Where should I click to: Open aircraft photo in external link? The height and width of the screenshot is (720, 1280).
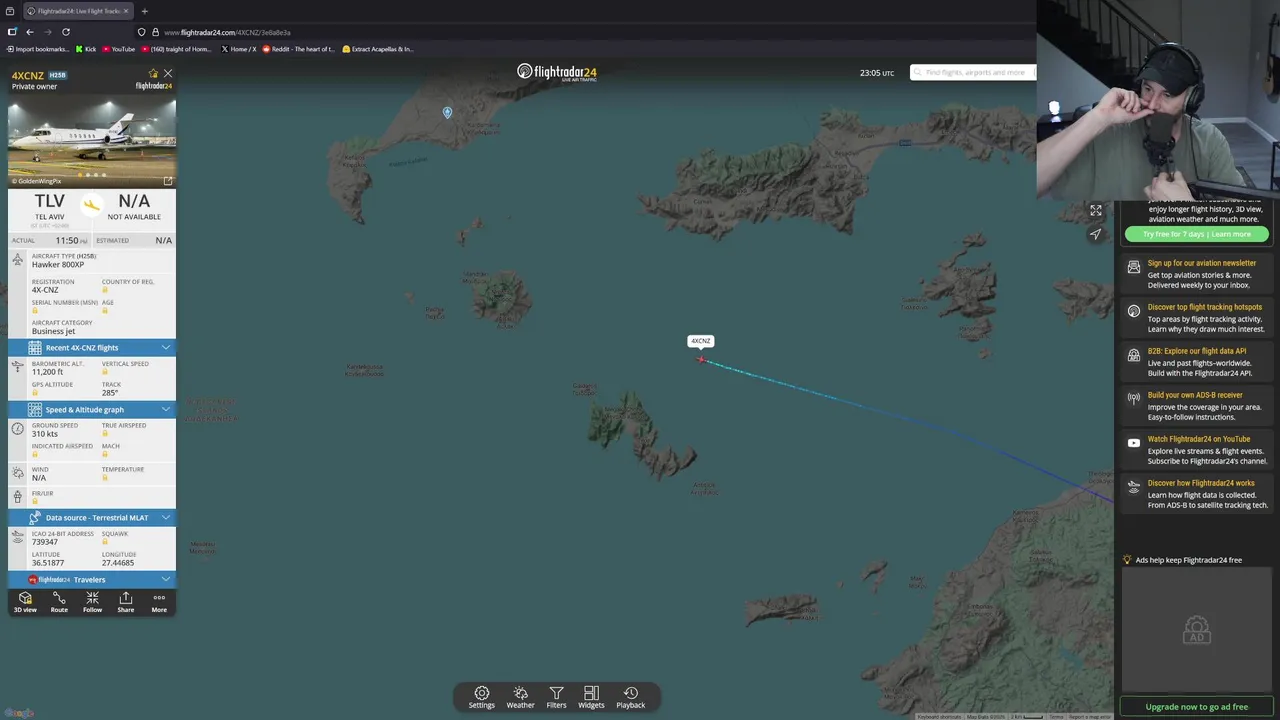168,181
